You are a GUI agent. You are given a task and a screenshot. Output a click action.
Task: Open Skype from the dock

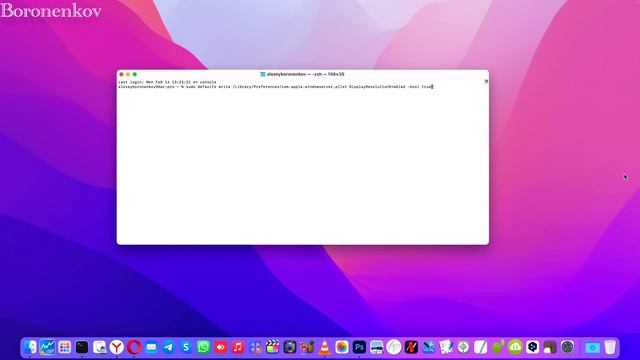pyautogui.click(x=186, y=347)
